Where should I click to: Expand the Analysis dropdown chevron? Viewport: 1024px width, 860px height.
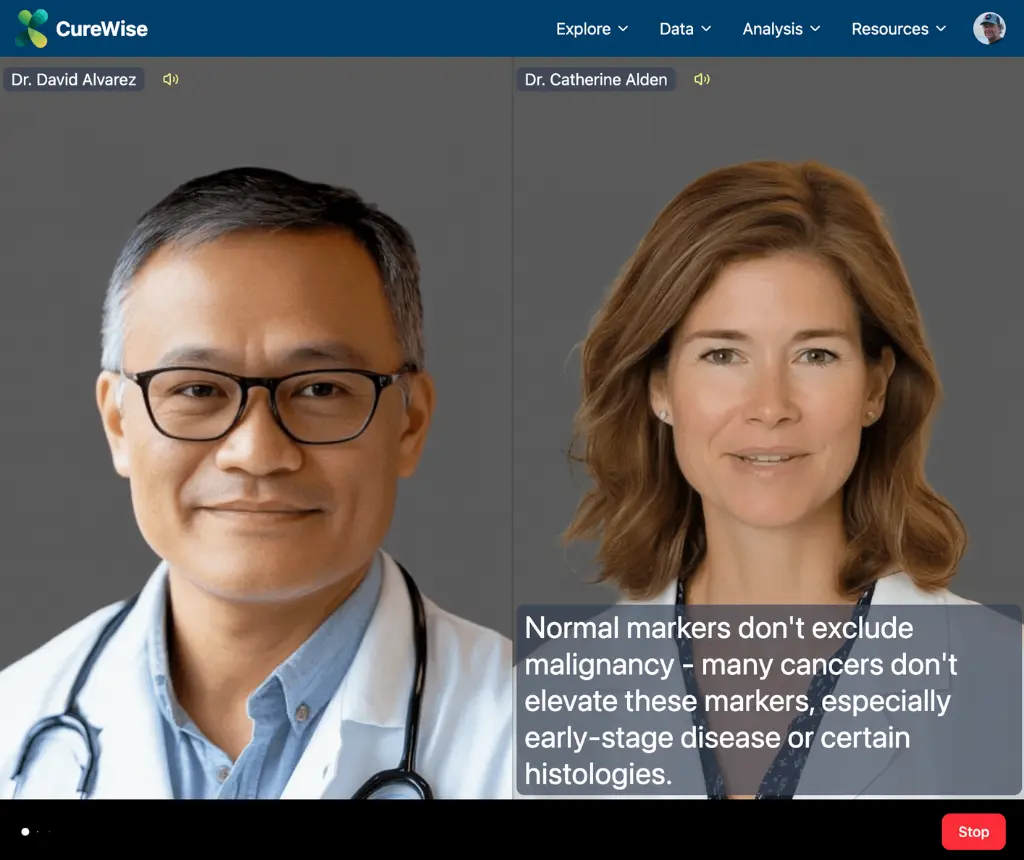815,29
